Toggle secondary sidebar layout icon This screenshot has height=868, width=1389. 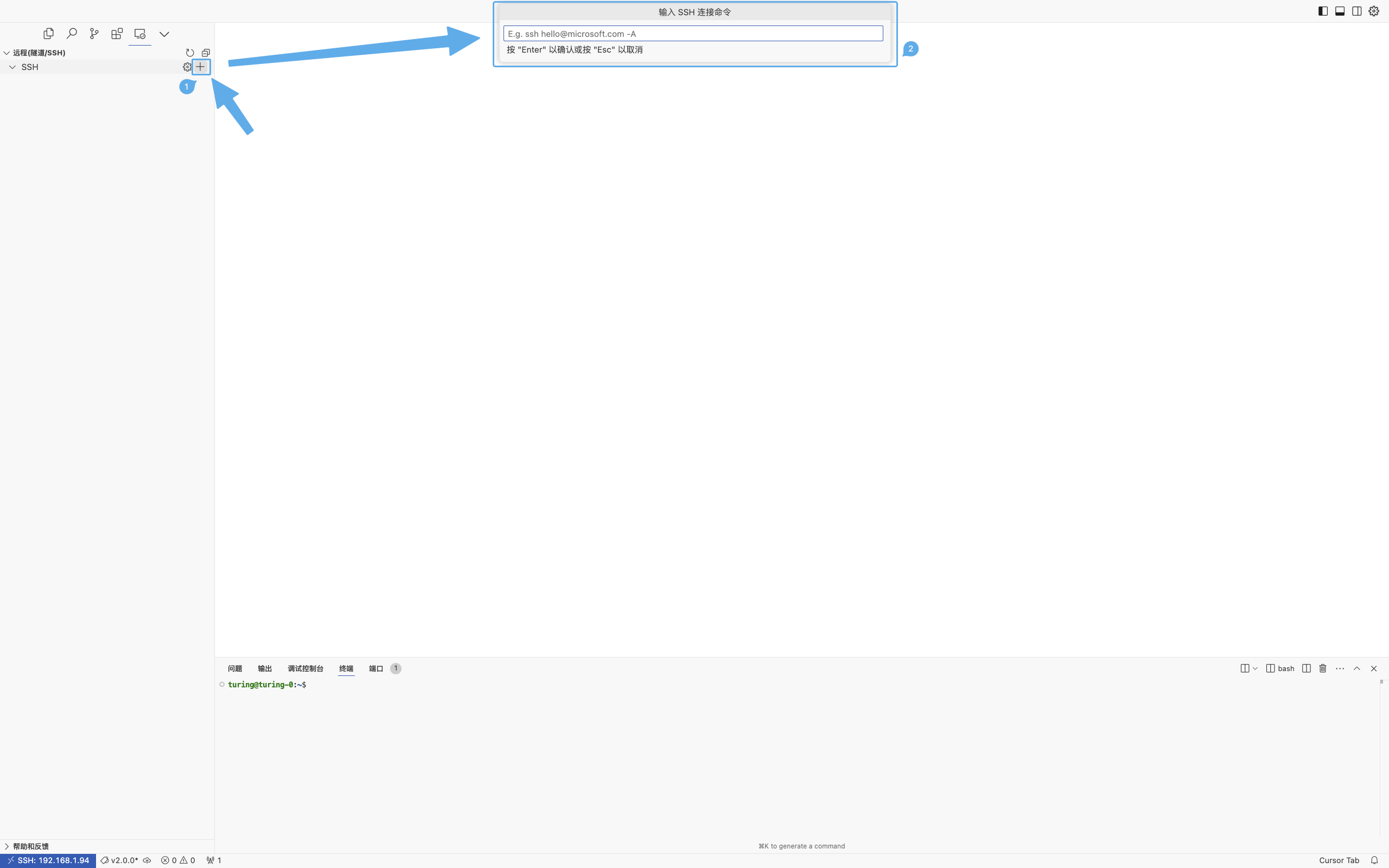(1357, 11)
